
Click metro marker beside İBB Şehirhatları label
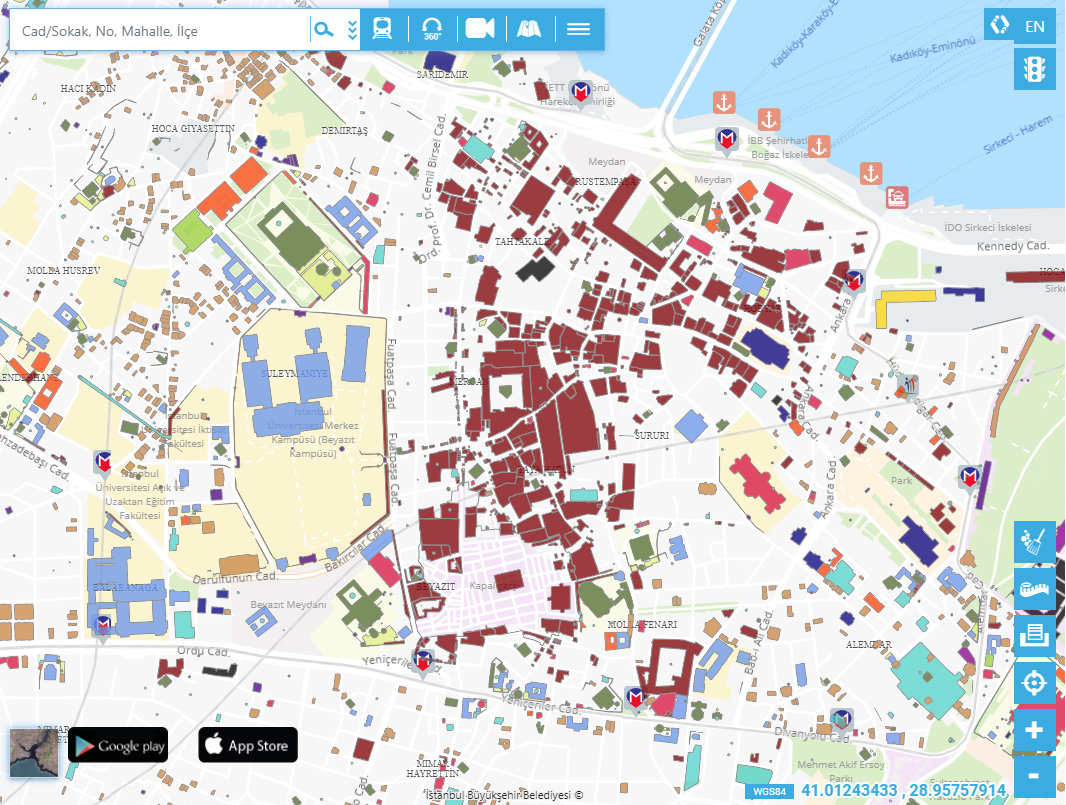tap(727, 141)
